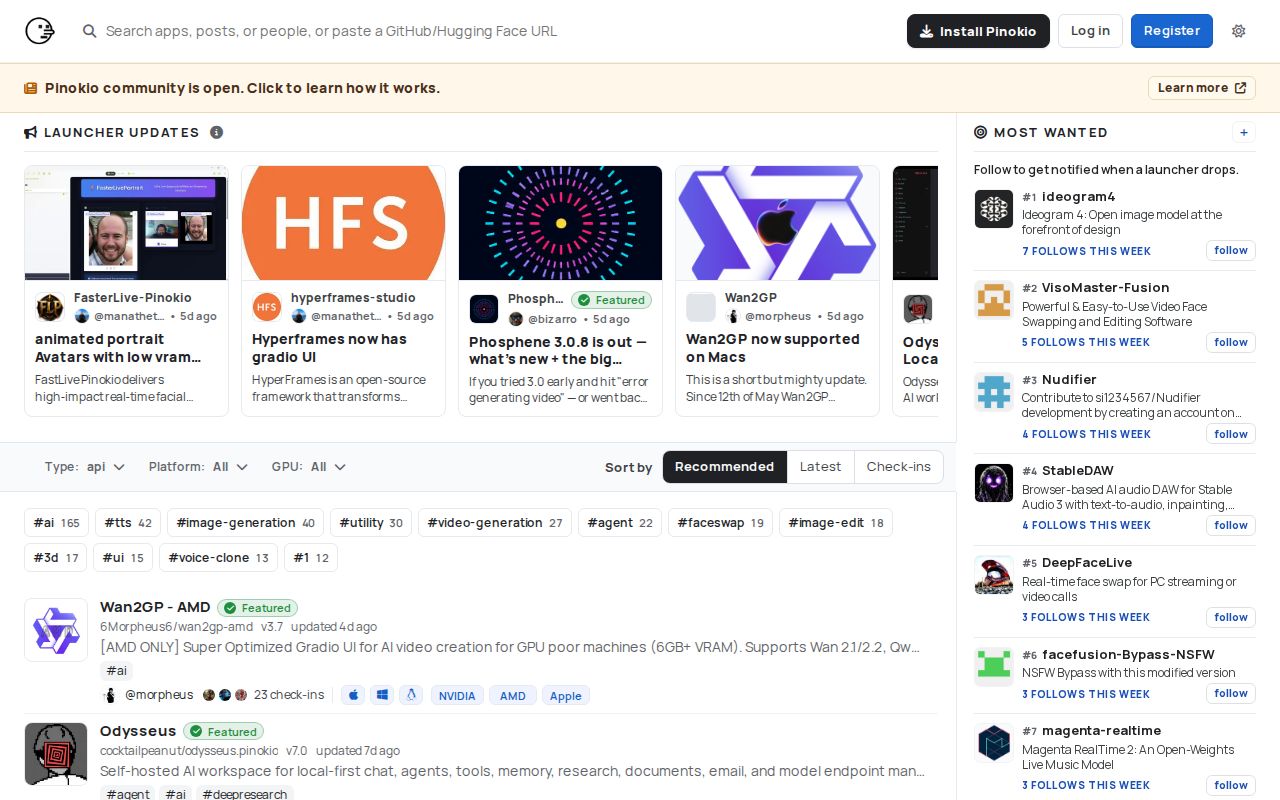The image size is (1280, 800).
Task: Click the Linux platform icon for Wan2GP - AMD
Action: (x=411, y=695)
